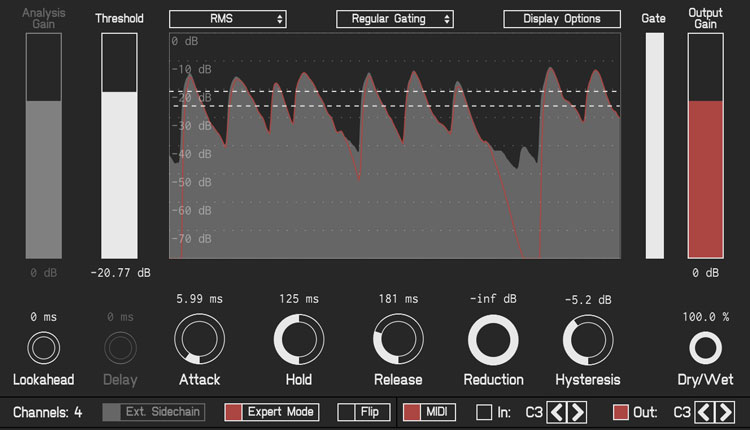750x430 pixels.
Task: Enable the Flip checkbox
Action: click(x=346, y=412)
